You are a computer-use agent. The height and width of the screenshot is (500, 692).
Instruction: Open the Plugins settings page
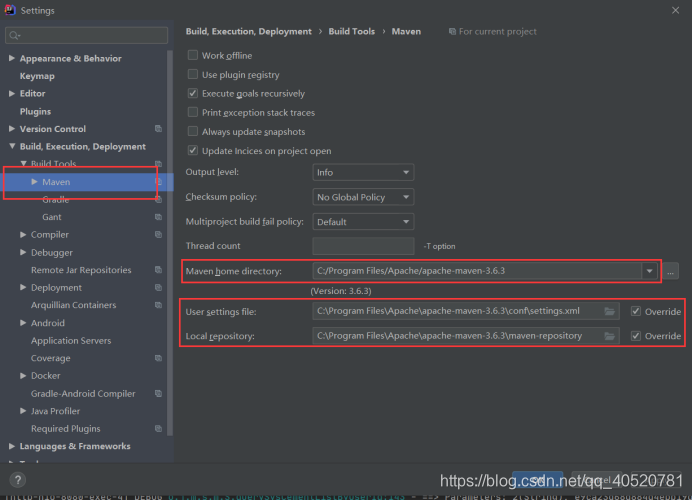coord(35,111)
